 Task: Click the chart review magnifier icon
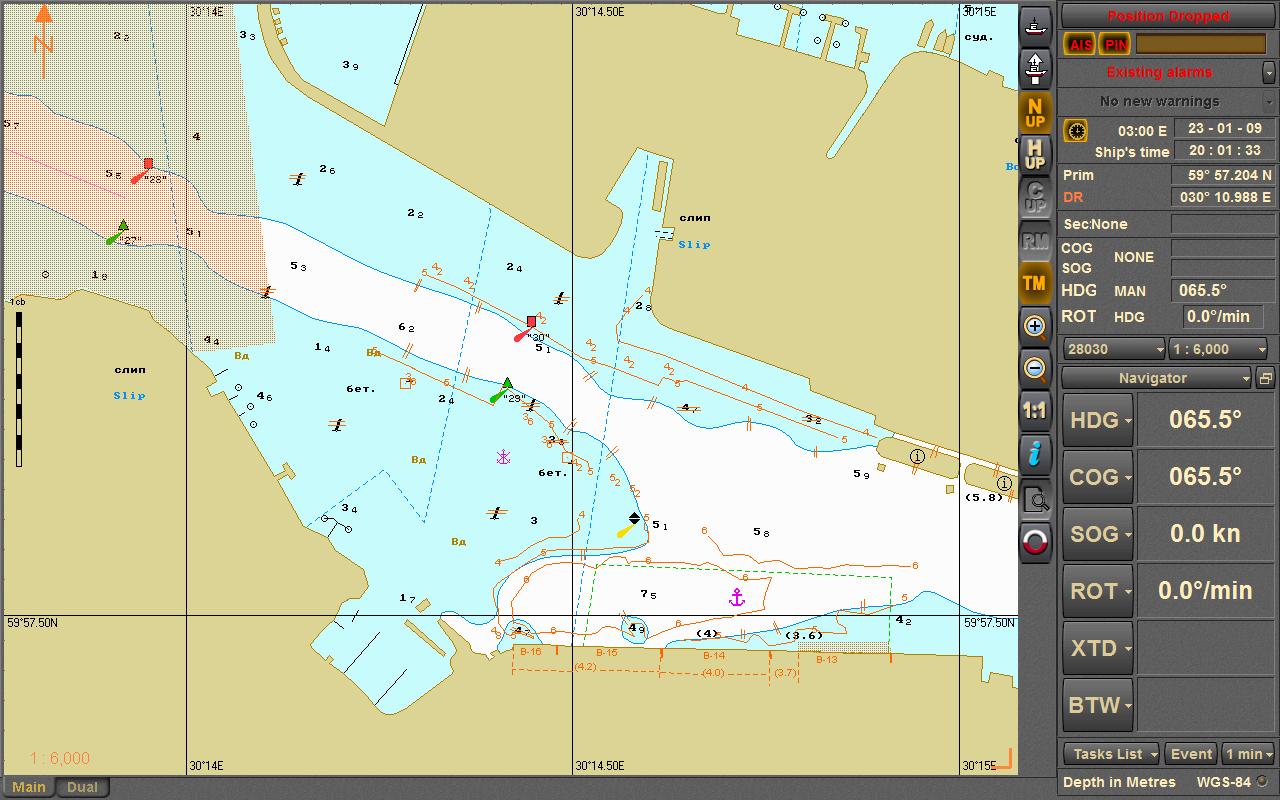(x=1035, y=500)
